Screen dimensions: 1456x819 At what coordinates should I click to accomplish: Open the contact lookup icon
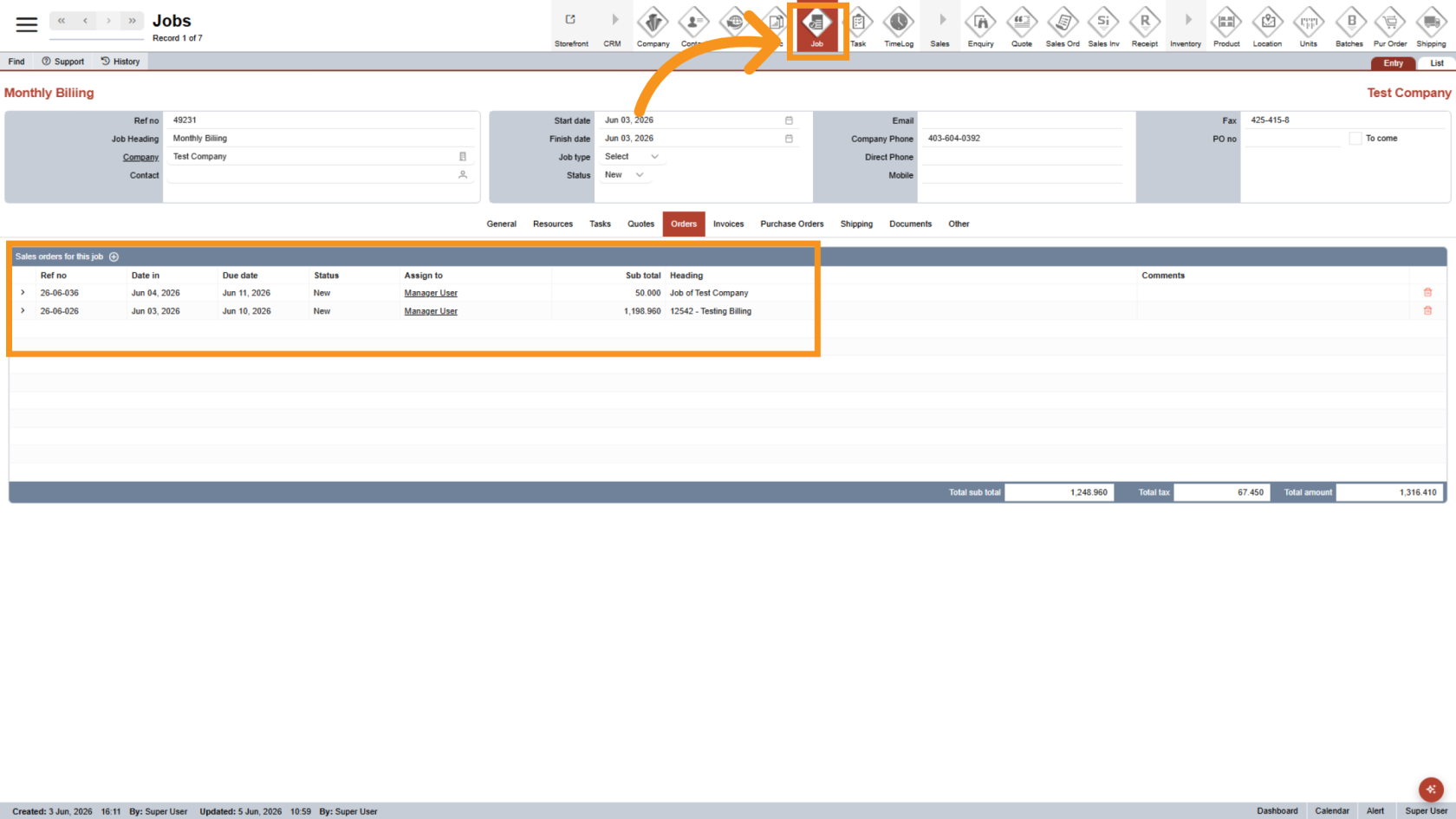[x=463, y=175]
